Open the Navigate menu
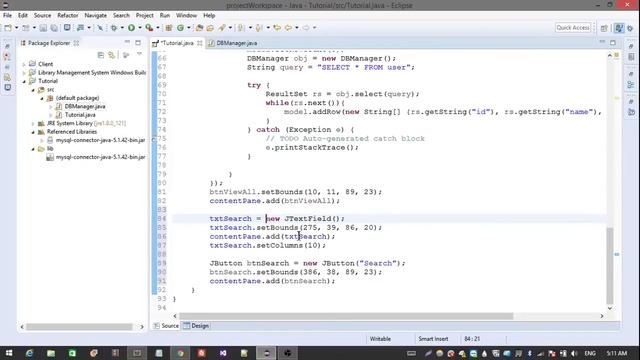The height and width of the screenshot is (360, 640). click(x=96, y=15)
